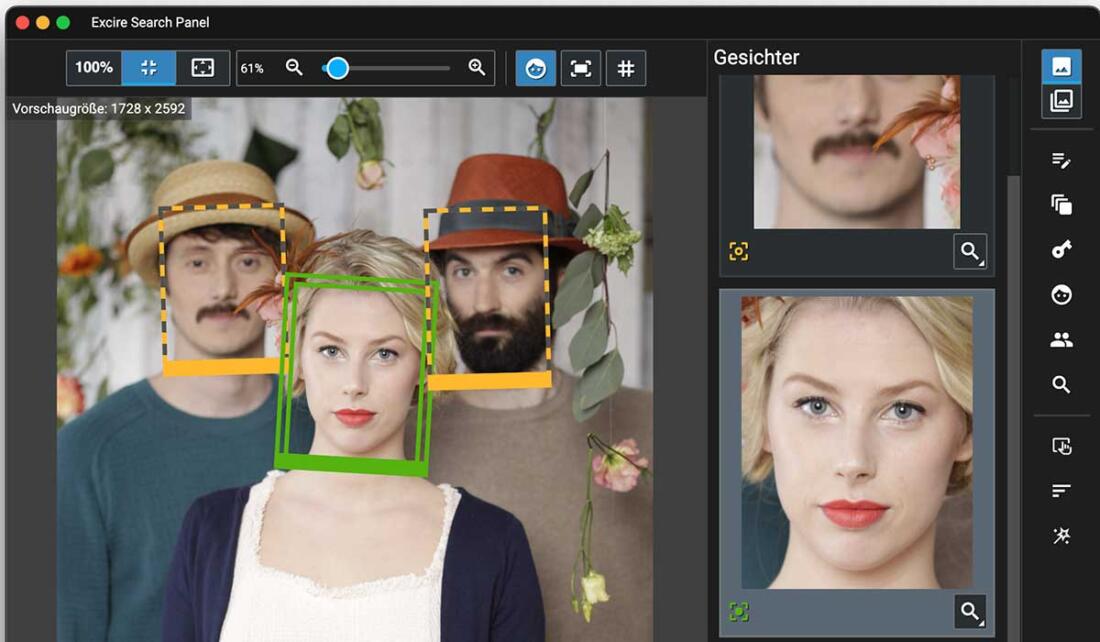
Task: Toggle the focus frame overlay button
Action: [x=580, y=68]
